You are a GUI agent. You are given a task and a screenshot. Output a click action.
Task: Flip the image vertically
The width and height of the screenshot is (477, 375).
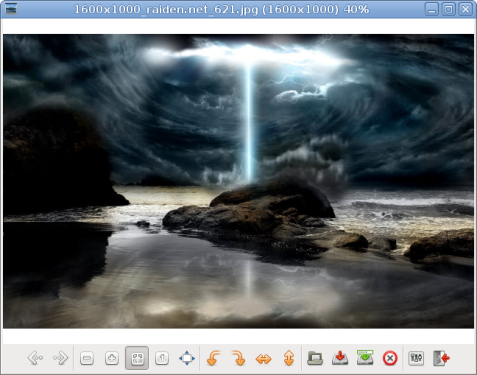(289, 358)
